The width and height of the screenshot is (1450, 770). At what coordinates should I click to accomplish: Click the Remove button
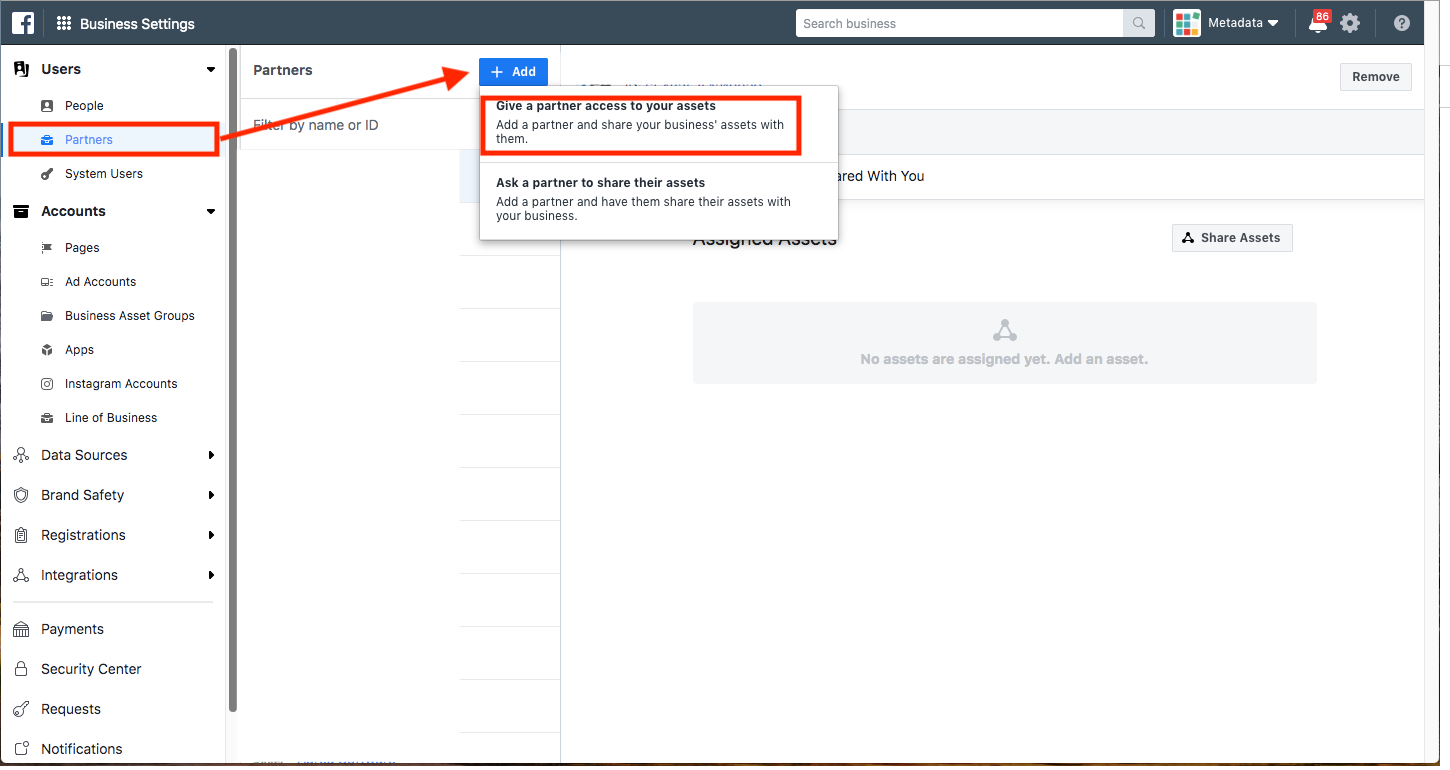[1375, 77]
